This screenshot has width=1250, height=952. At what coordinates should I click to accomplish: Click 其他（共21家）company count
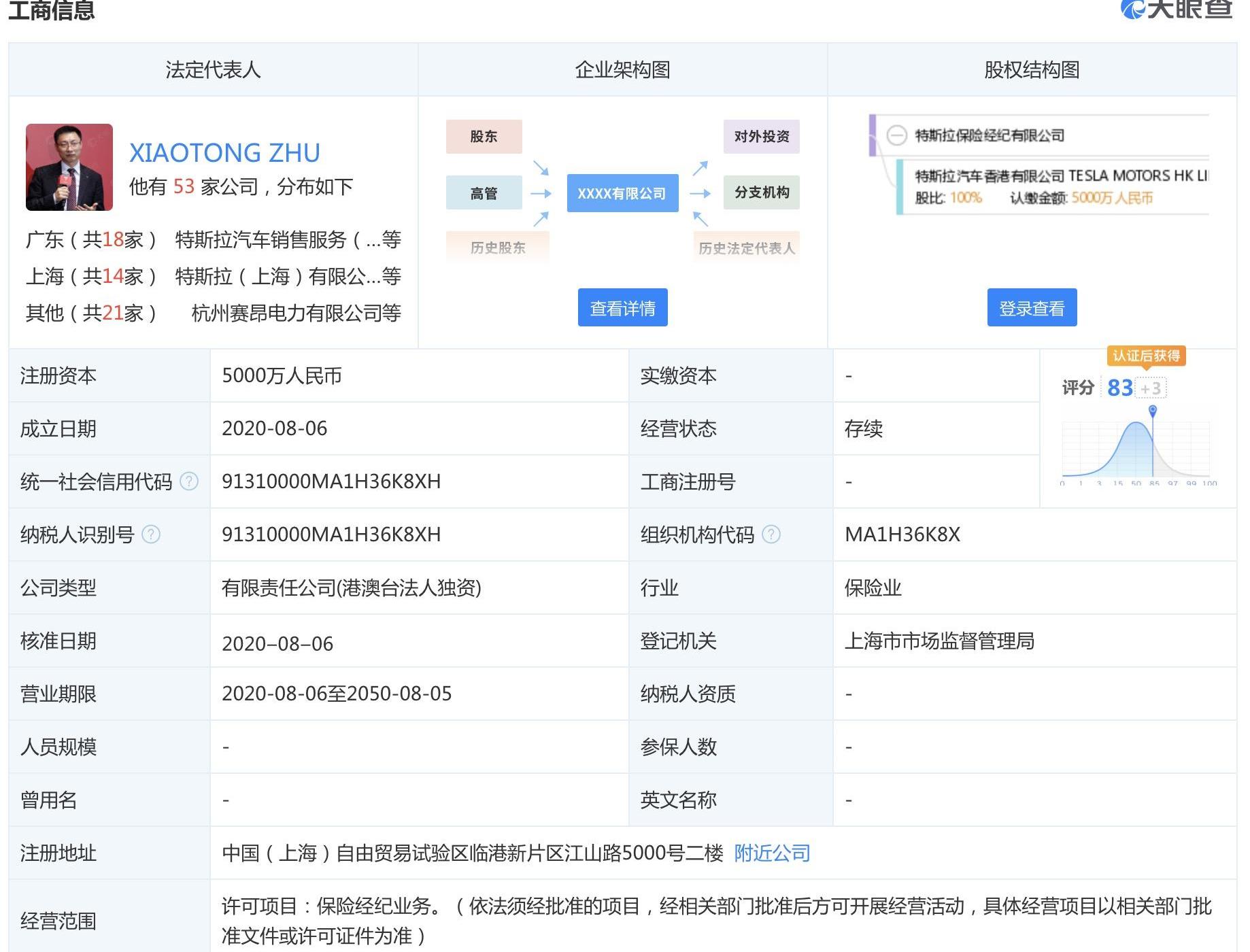(x=90, y=313)
